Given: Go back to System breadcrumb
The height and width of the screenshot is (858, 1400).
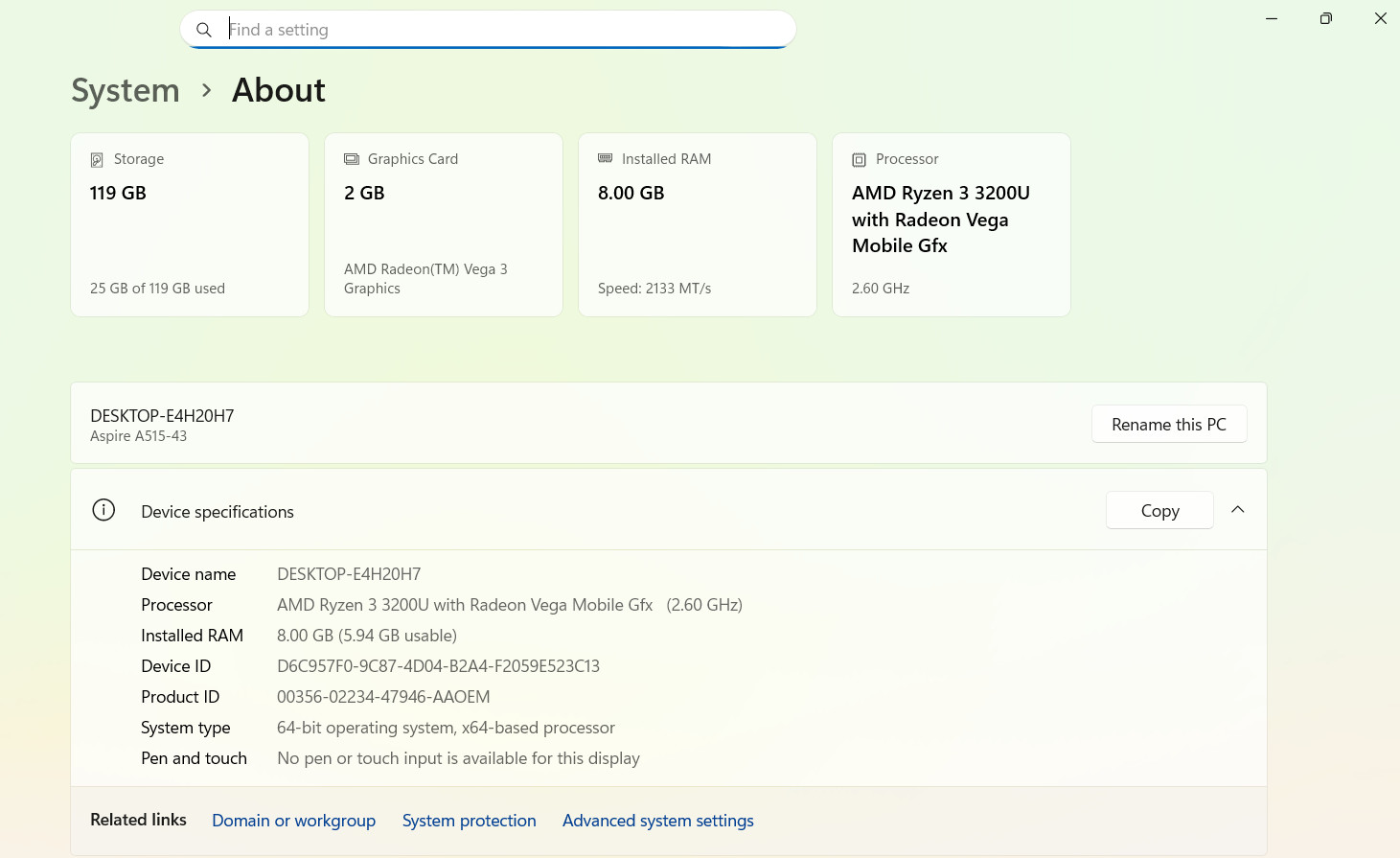Looking at the screenshot, I should click(126, 91).
